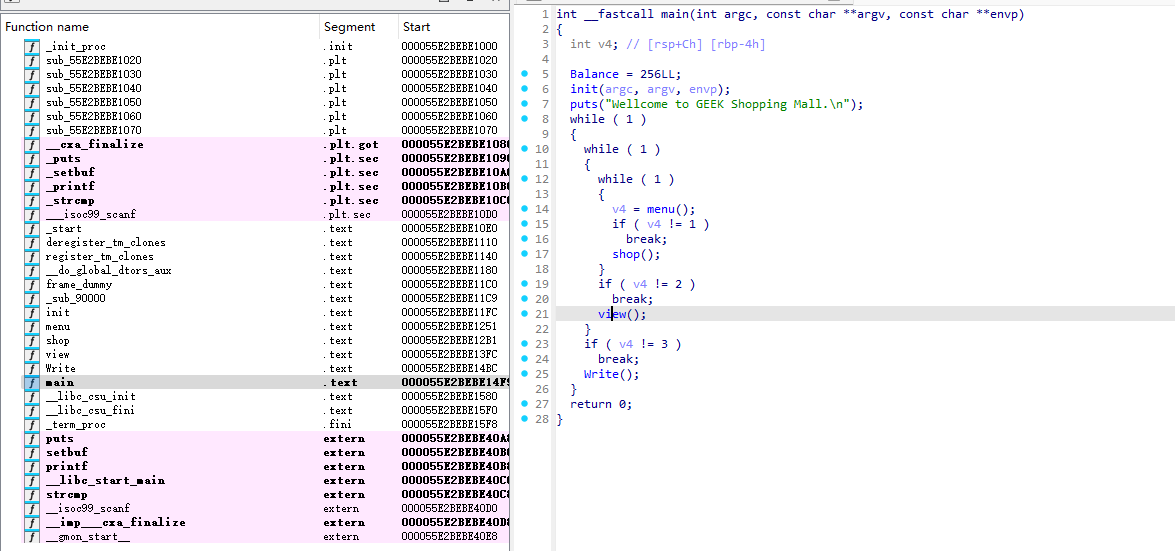The height and width of the screenshot is (551, 1175).
Task: Click the function icon beside _strcmp
Action: tap(32, 200)
